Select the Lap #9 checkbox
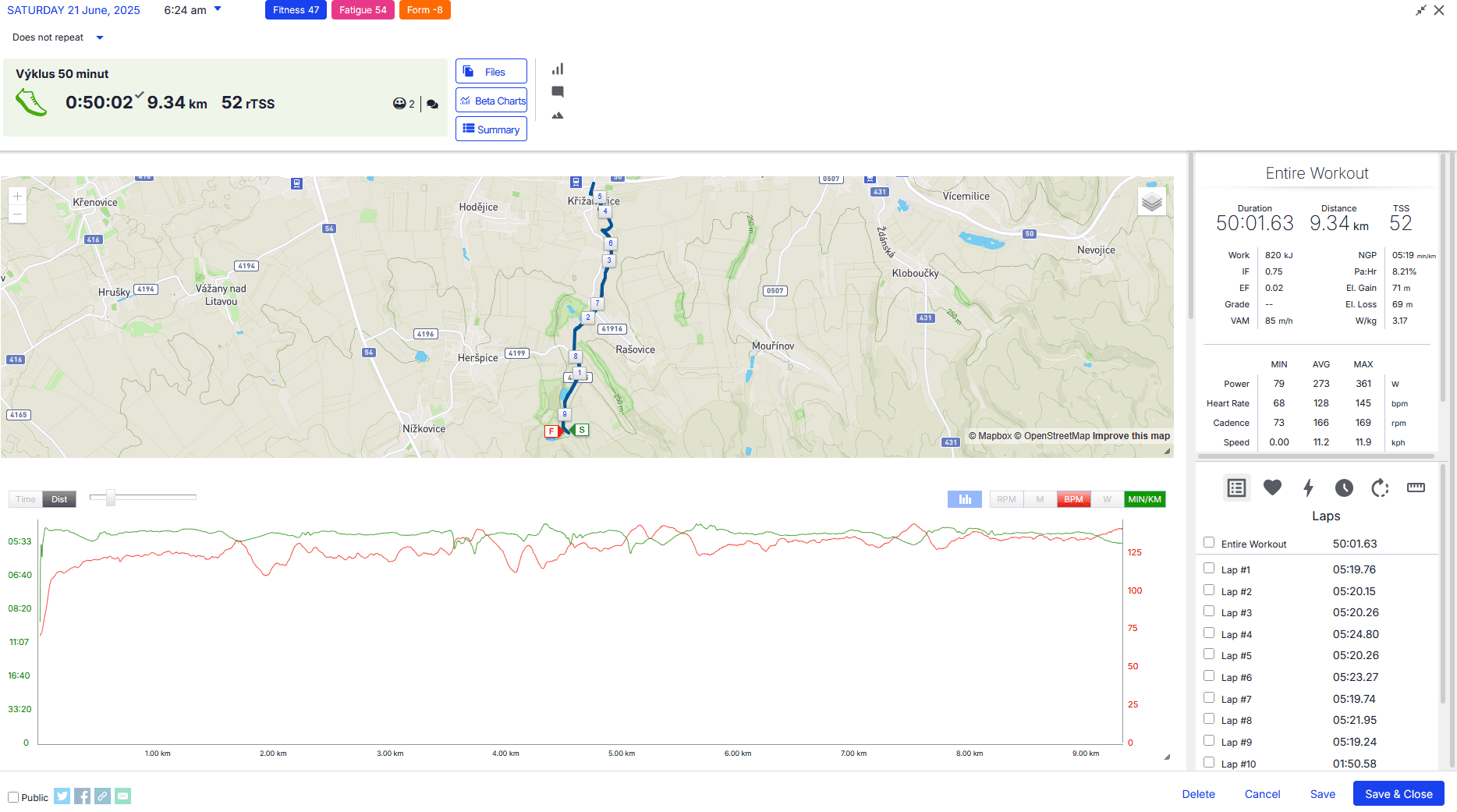 point(1209,740)
